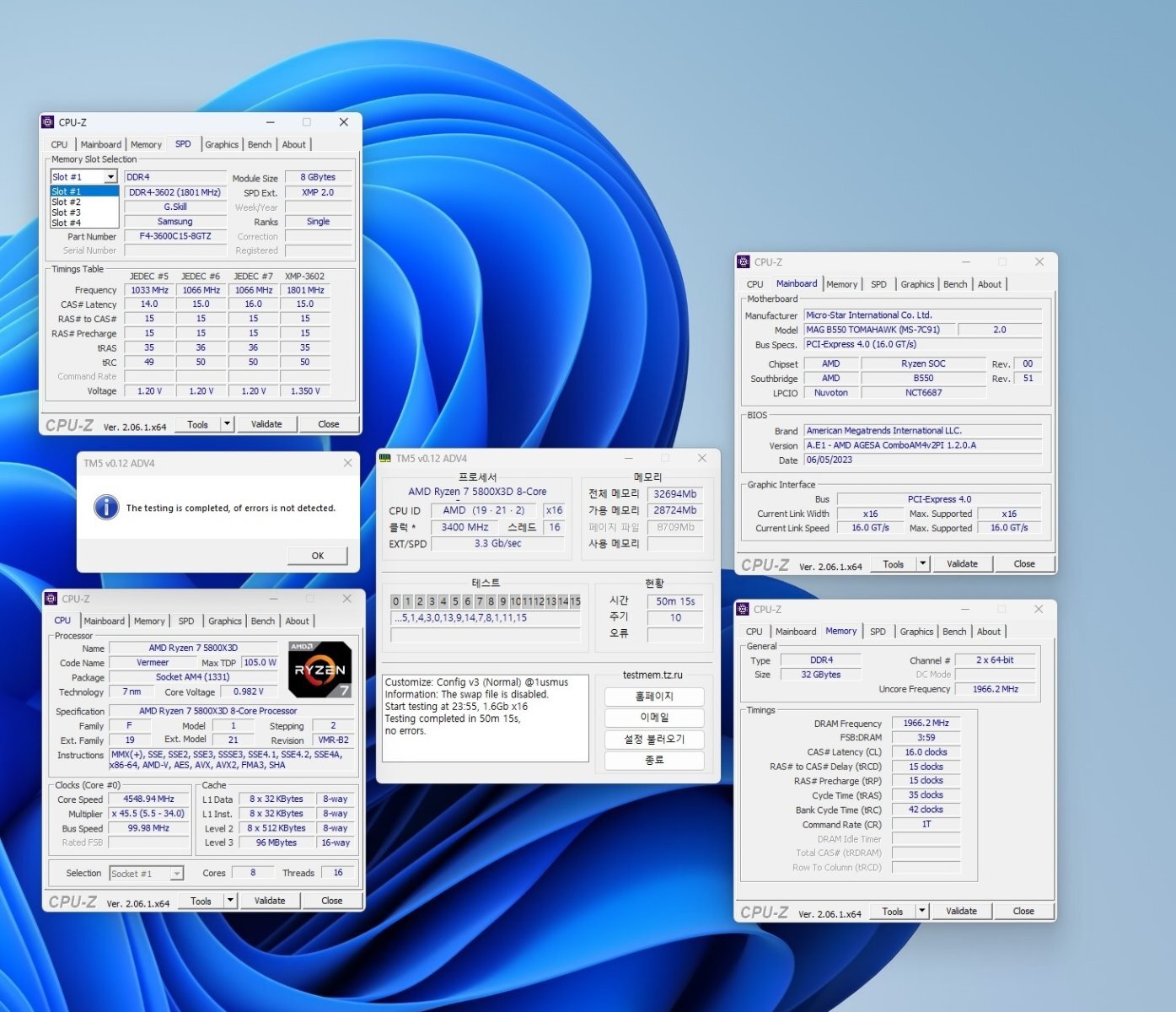Expand Tools arrow in CPU tab CPU-Z window
The width and height of the screenshot is (1176, 1012).
tap(230, 901)
